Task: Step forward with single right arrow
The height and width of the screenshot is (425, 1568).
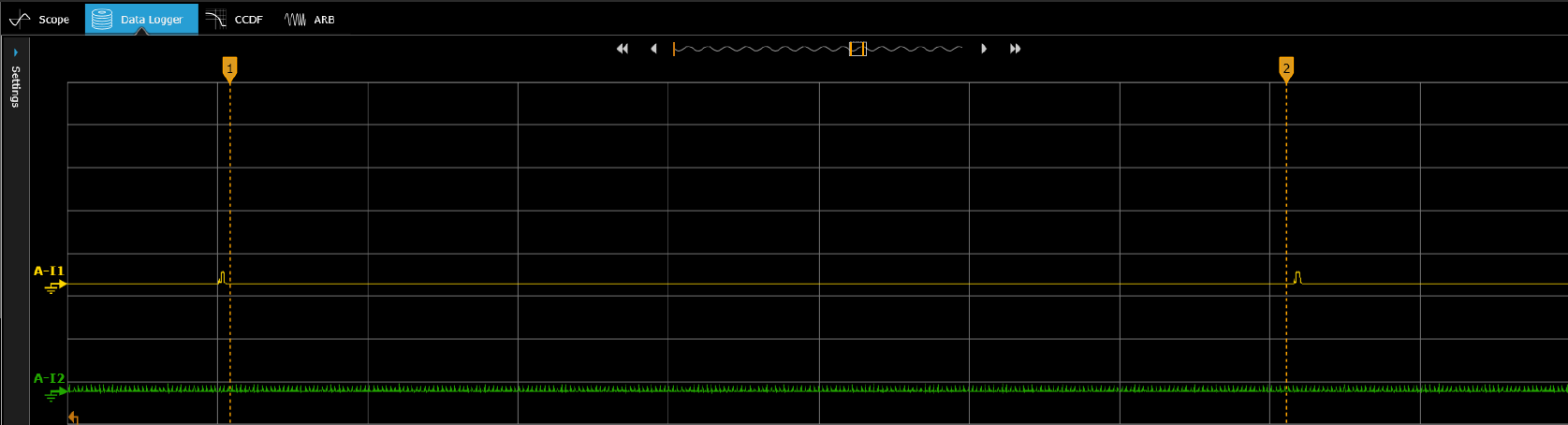Action: (983, 49)
